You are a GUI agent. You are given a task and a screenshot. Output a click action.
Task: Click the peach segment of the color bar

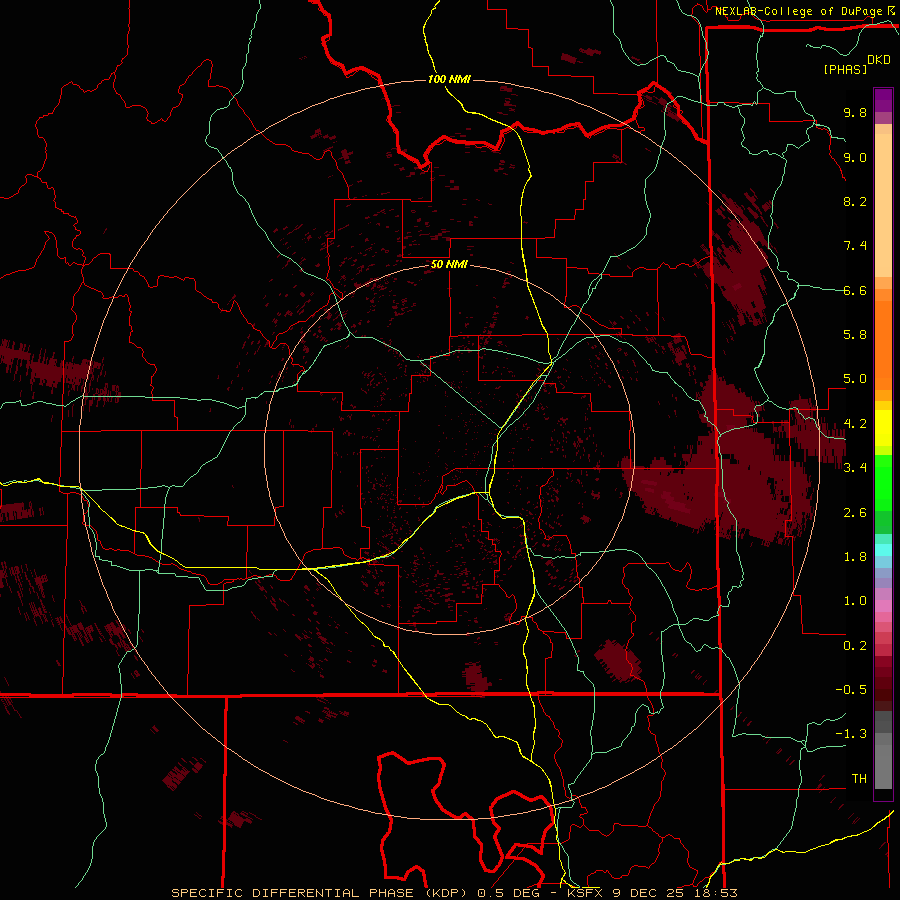(x=883, y=206)
